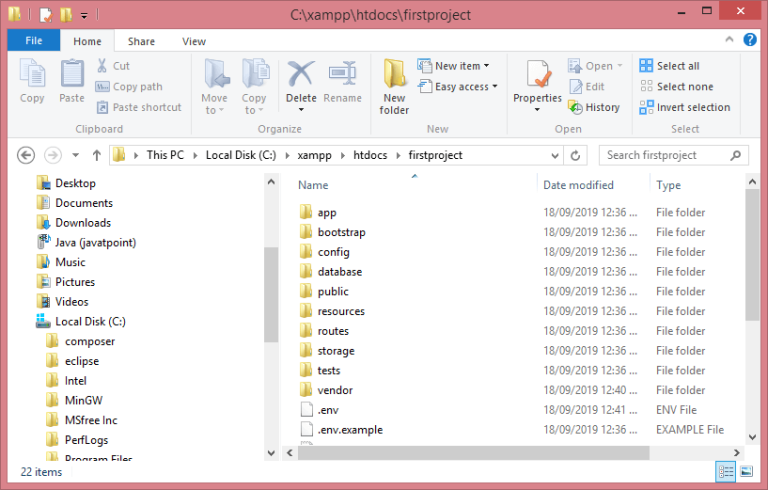Refresh the firstproject folder view

[x=574, y=155]
